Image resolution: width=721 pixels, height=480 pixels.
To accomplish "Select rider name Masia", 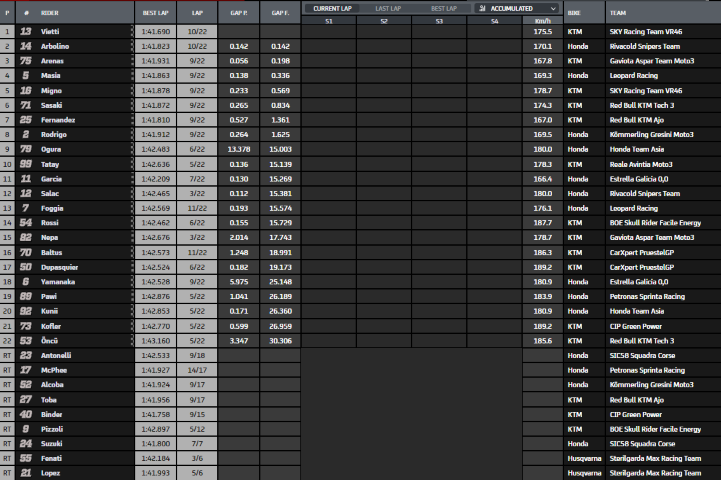I will tap(49, 75).
